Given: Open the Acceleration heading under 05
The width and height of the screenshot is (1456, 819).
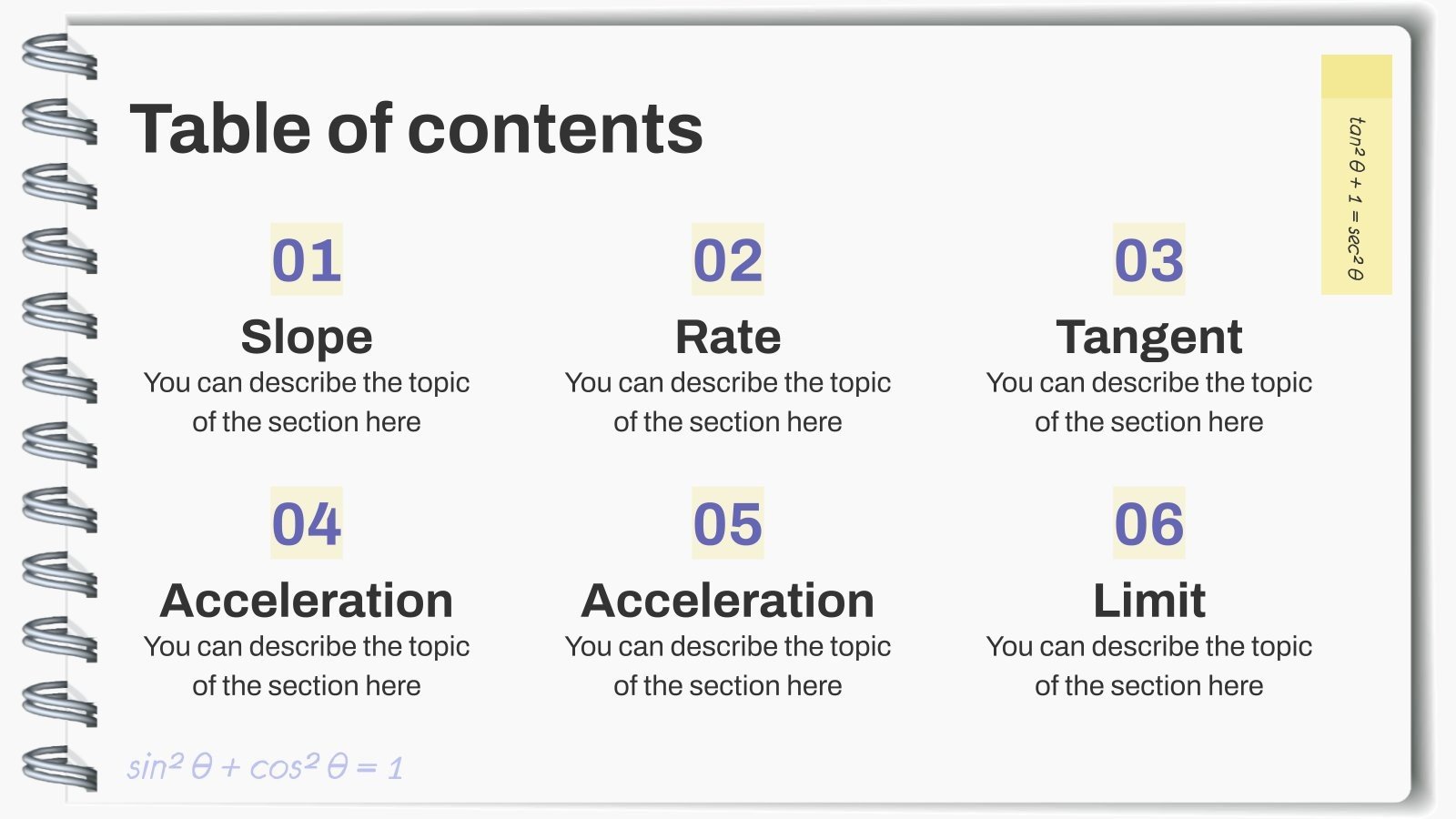Looking at the screenshot, I should (728, 601).
